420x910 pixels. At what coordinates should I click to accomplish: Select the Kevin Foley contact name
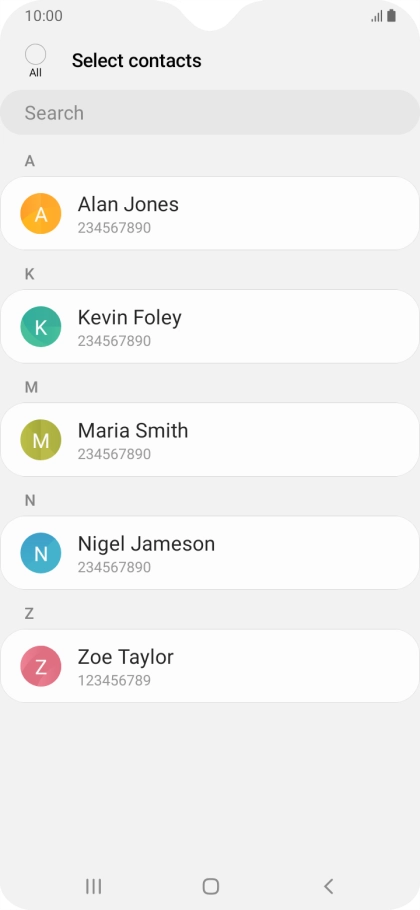130,317
